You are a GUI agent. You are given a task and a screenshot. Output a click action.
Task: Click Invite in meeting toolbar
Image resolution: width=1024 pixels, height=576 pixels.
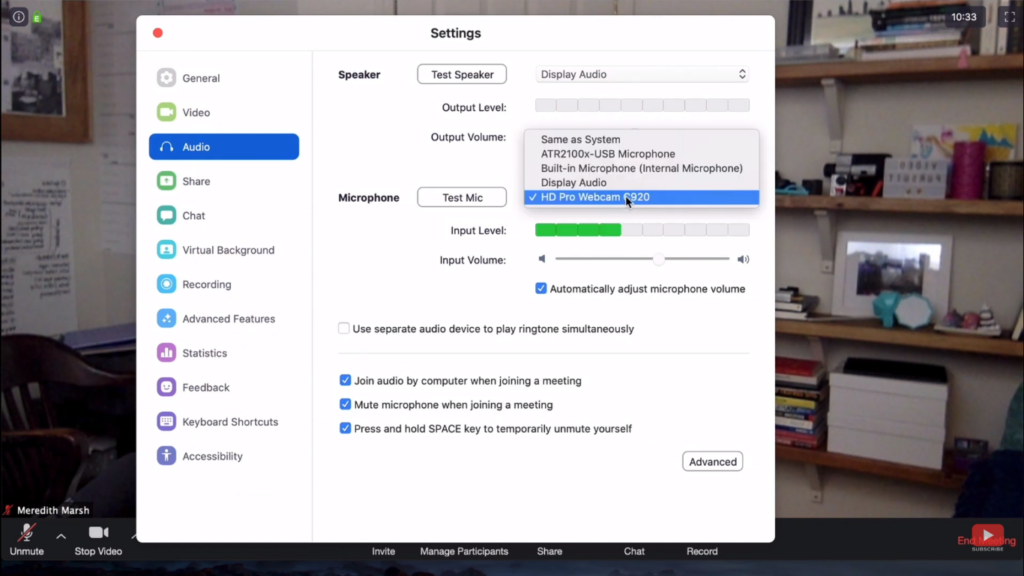click(x=383, y=551)
